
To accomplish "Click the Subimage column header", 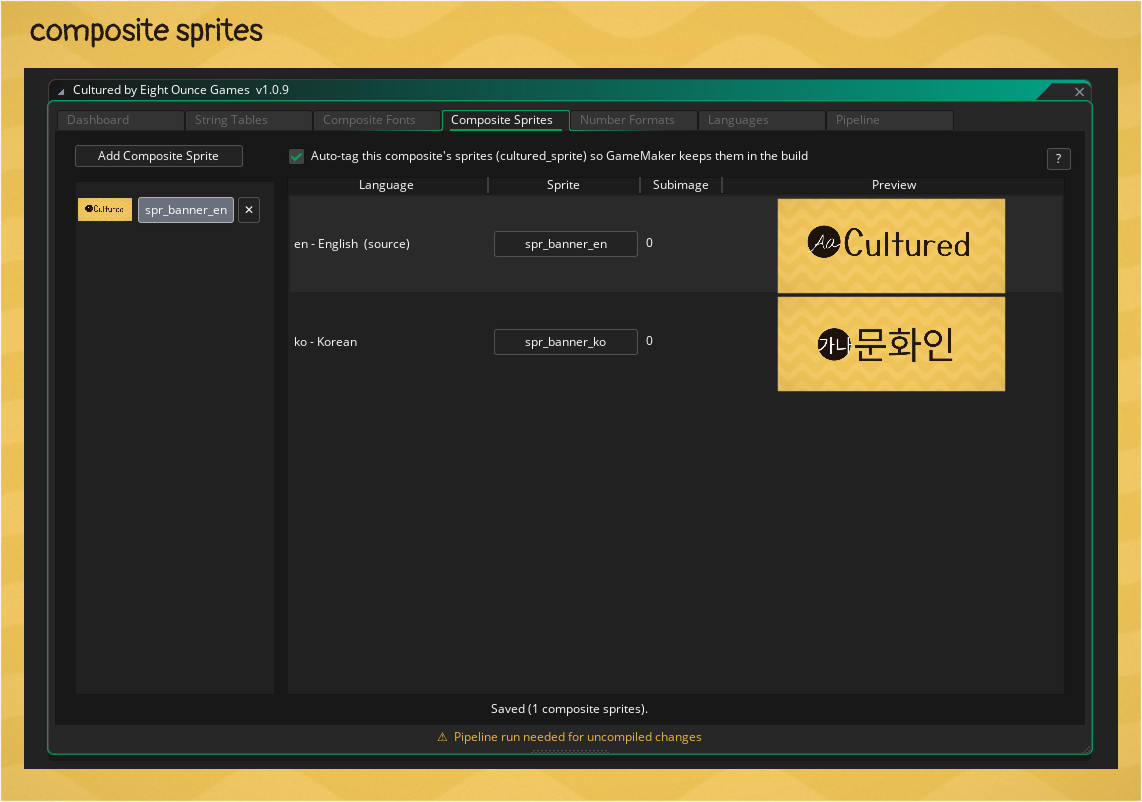I will [680, 185].
